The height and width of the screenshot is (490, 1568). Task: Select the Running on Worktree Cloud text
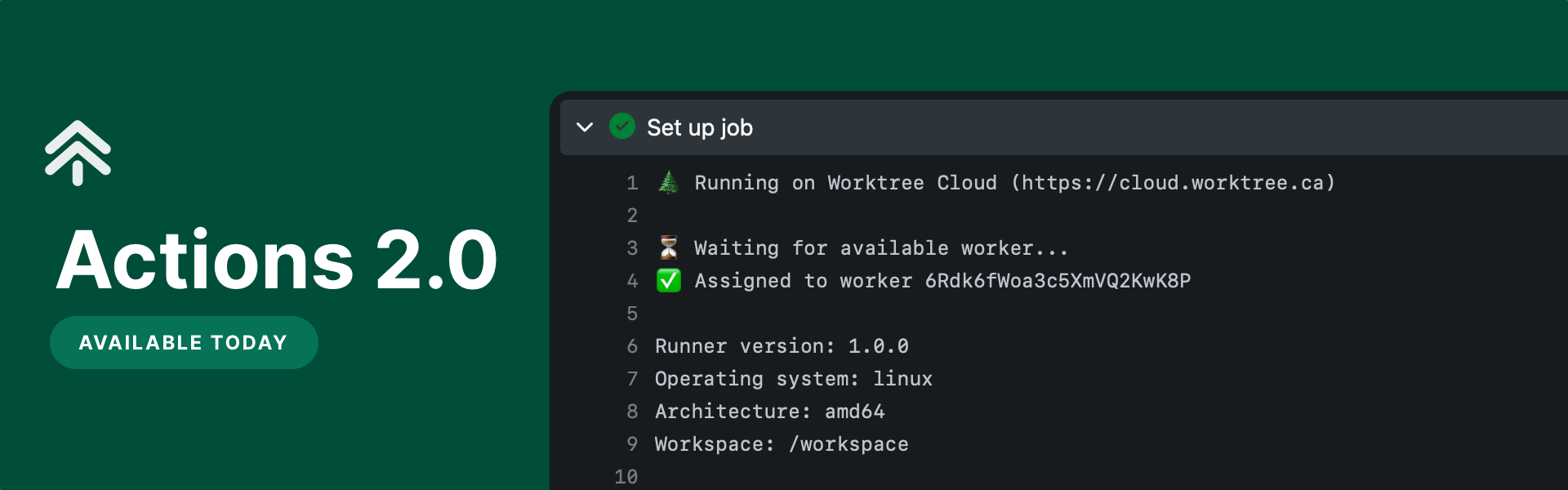point(845,183)
